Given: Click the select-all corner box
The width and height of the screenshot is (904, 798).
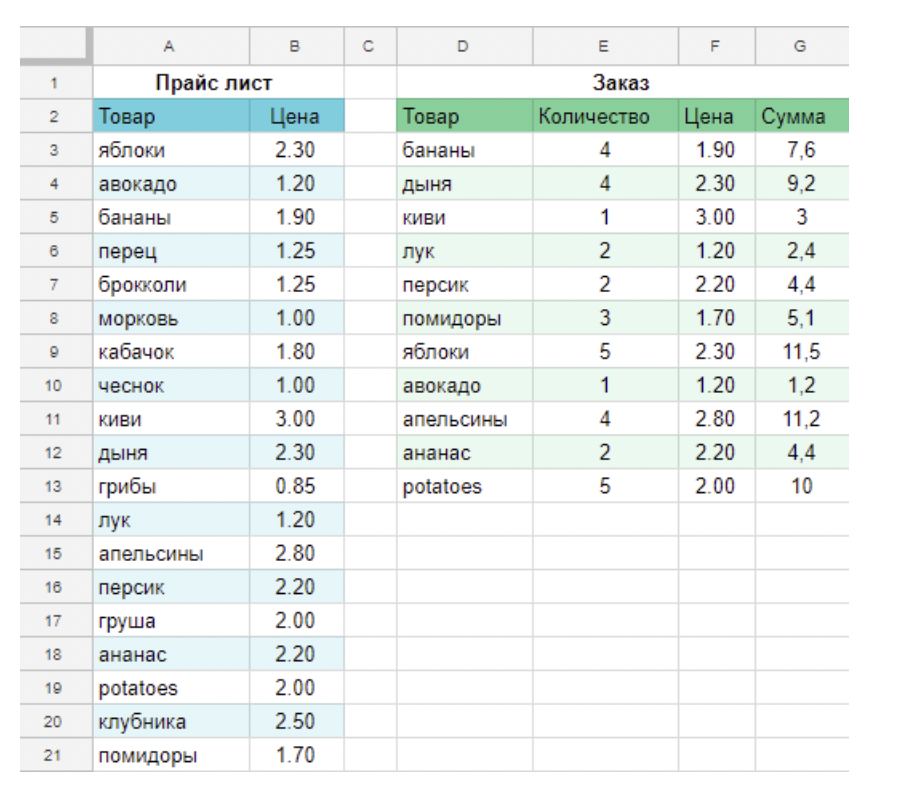Looking at the screenshot, I should (54, 46).
